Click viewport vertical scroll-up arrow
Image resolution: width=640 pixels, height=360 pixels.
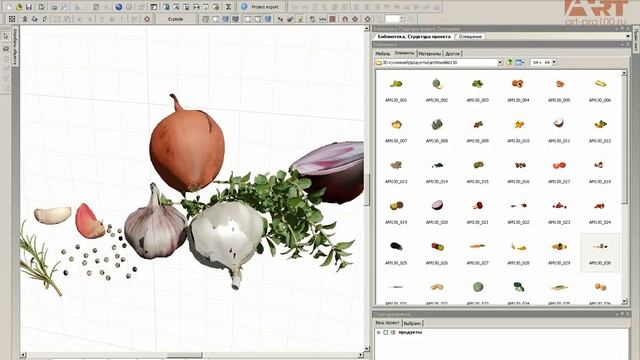click(x=367, y=28)
